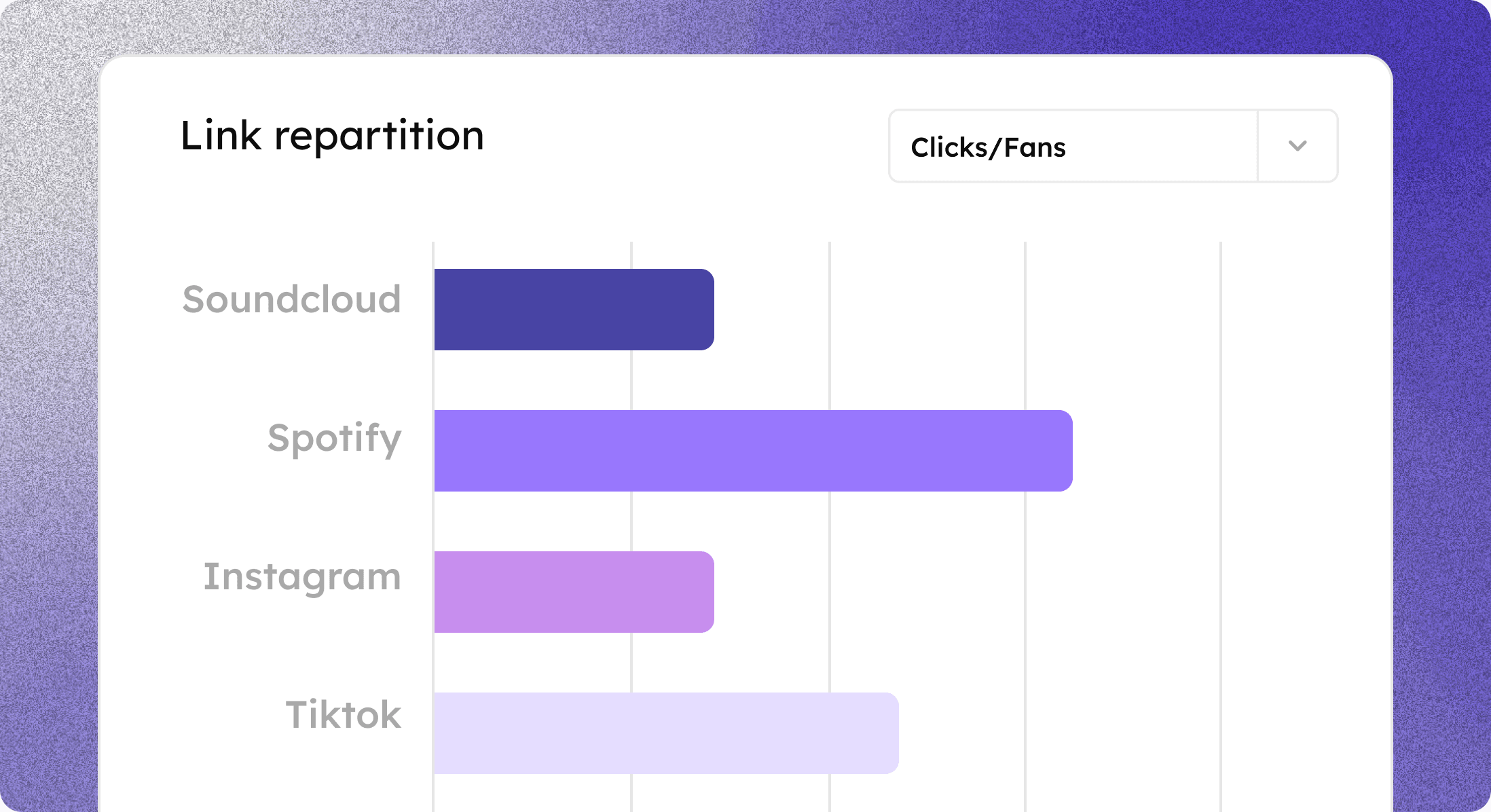The height and width of the screenshot is (812, 1491).
Task: Click the chart's left vertical axis line
Action: coord(433,380)
